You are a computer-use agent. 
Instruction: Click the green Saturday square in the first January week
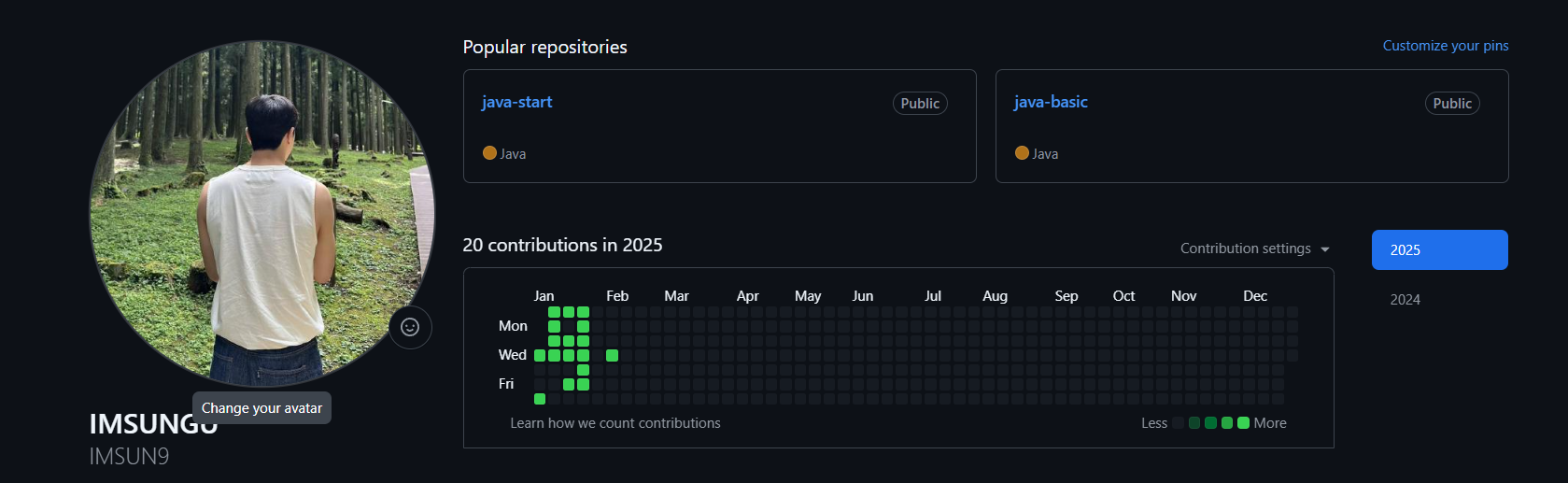[x=540, y=399]
